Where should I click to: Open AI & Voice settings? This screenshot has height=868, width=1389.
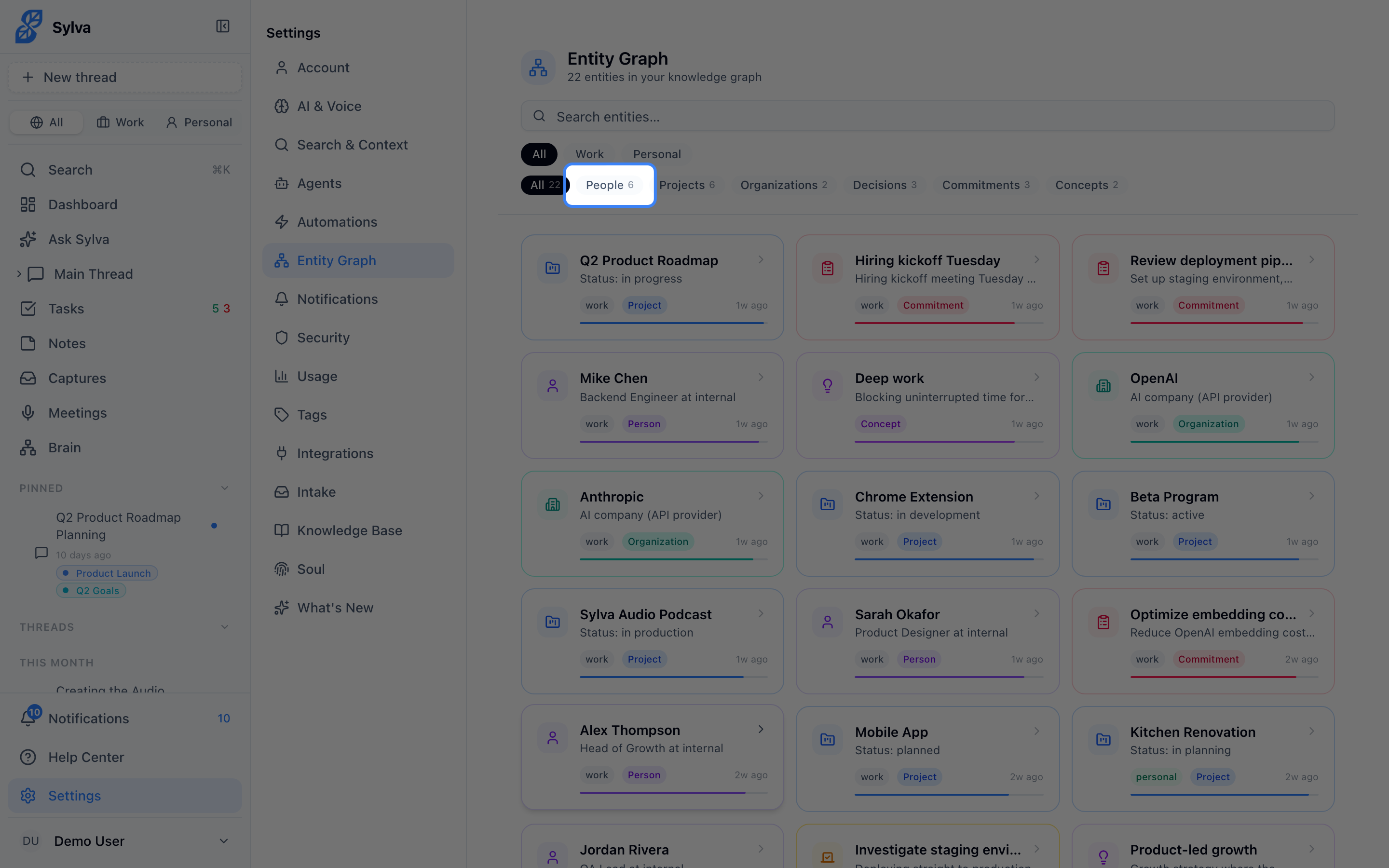tap(358, 106)
